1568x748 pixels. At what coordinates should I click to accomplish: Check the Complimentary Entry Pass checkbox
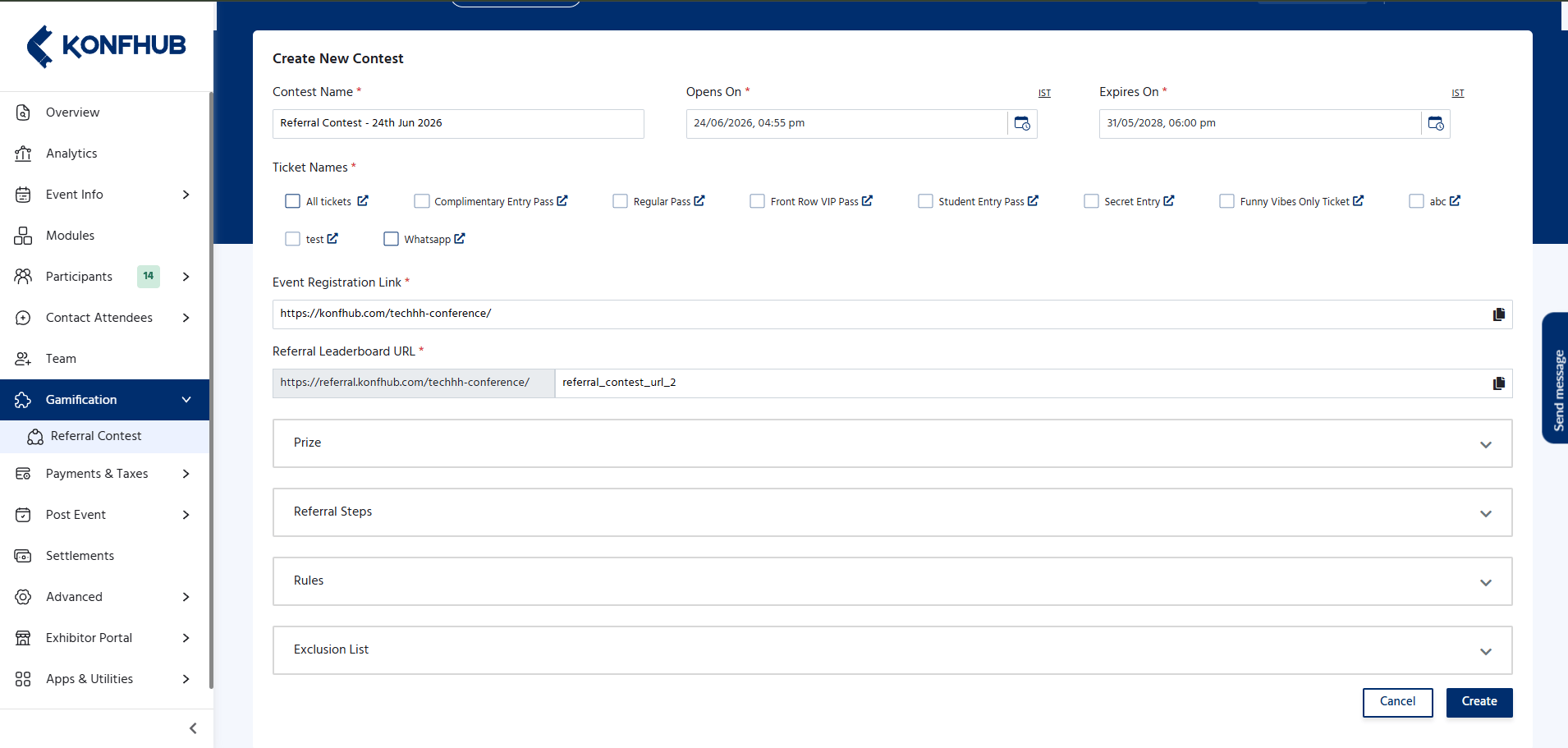coord(422,201)
